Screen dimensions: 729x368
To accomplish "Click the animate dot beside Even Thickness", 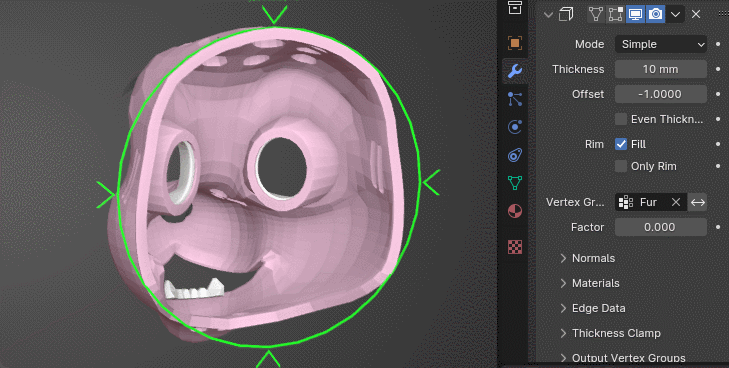I will 718,119.
